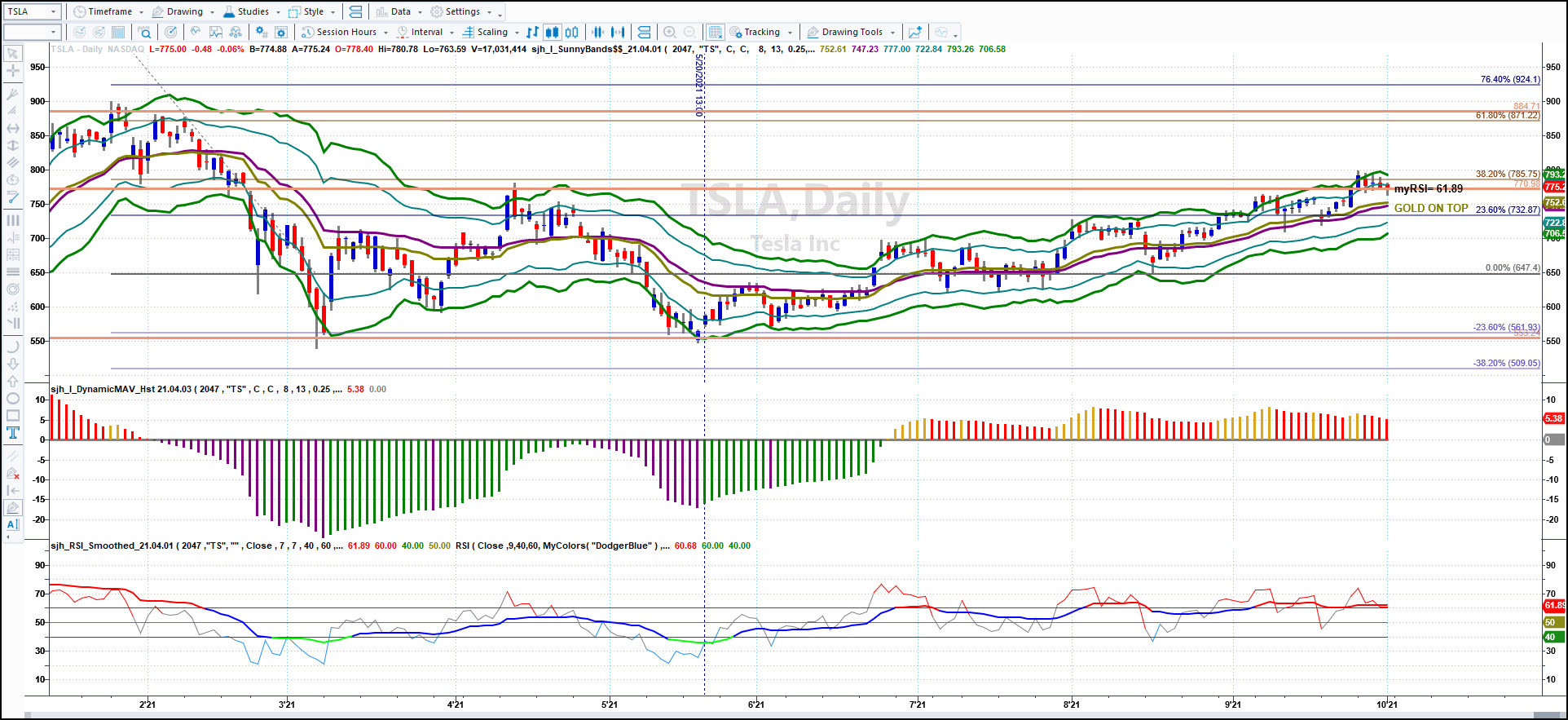Open the Style menu
The image size is (1568, 720).
[312, 11]
